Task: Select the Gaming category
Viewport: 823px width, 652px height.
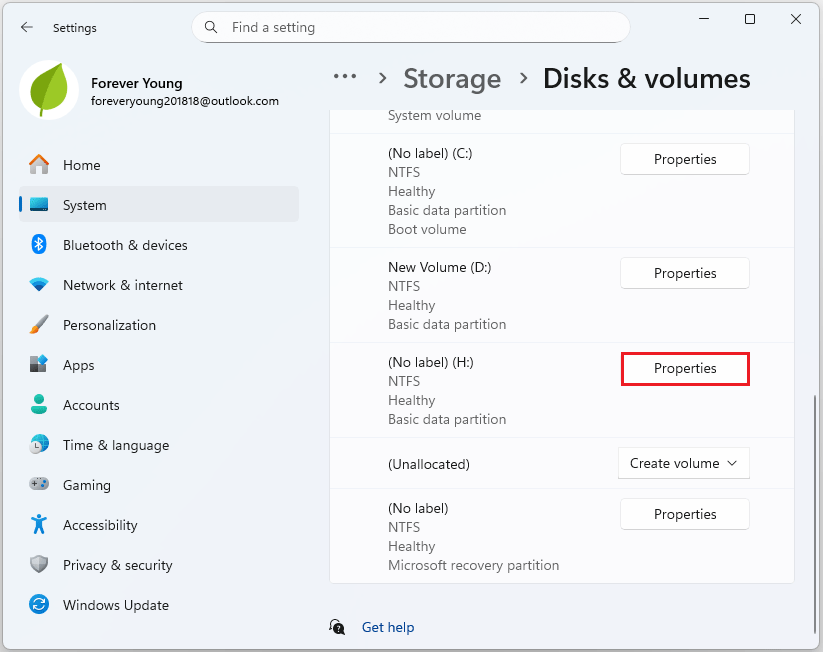Action: pyautogui.click(x=86, y=485)
